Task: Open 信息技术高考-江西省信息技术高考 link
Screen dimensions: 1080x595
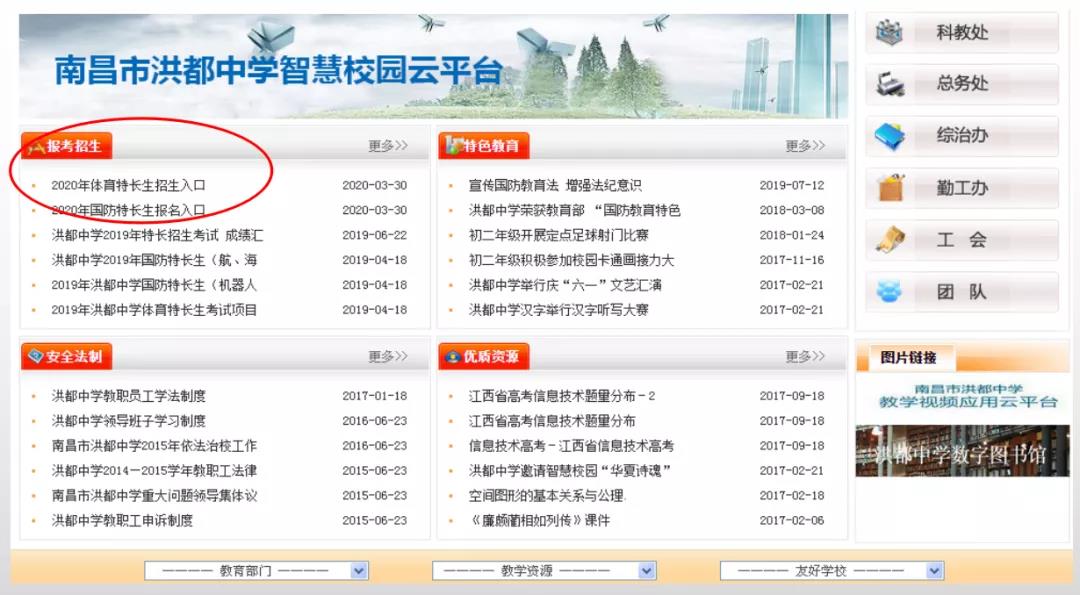Action: [572, 446]
